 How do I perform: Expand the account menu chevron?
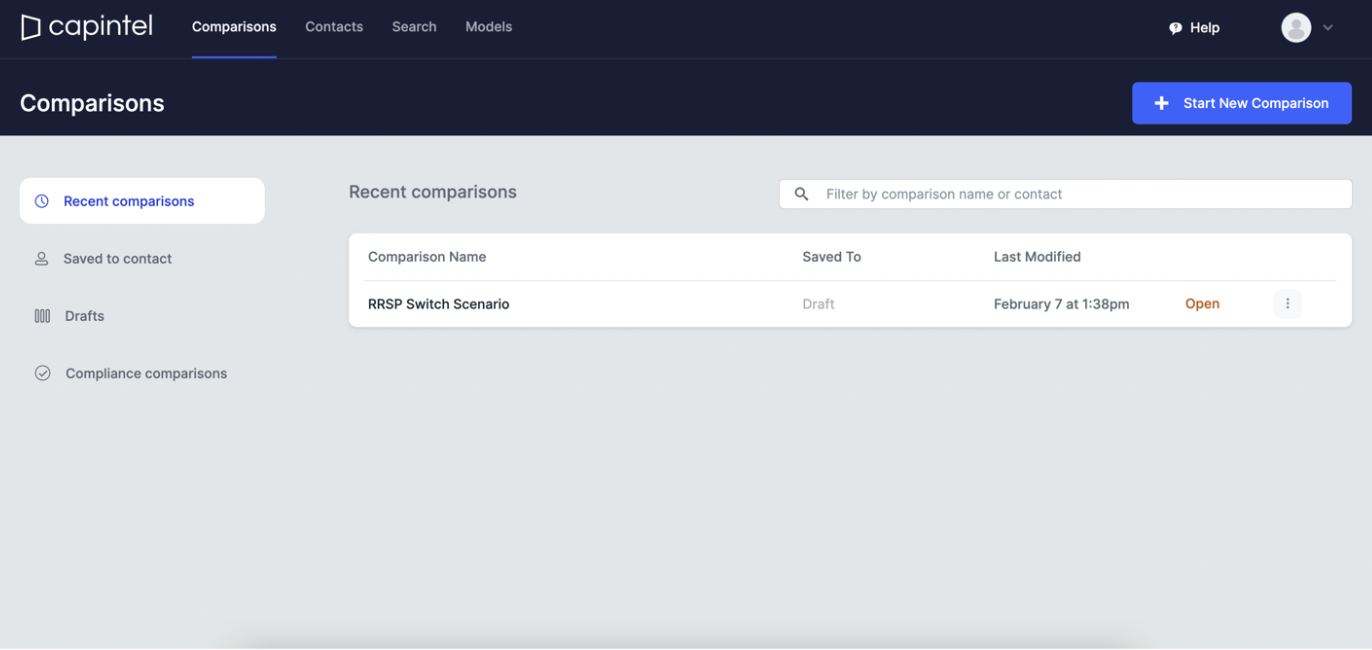click(1328, 28)
